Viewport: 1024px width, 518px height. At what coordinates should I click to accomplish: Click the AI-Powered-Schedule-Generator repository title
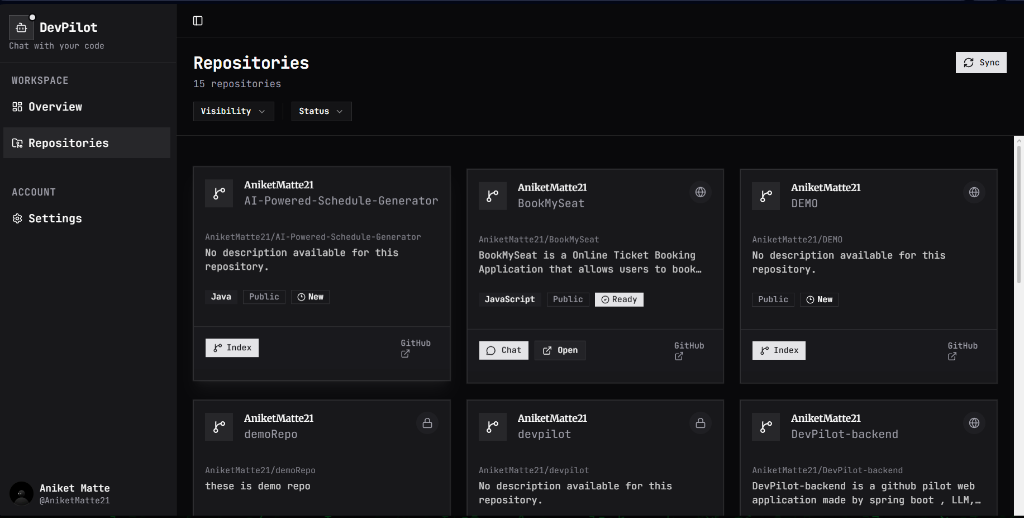[x=341, y=201]
